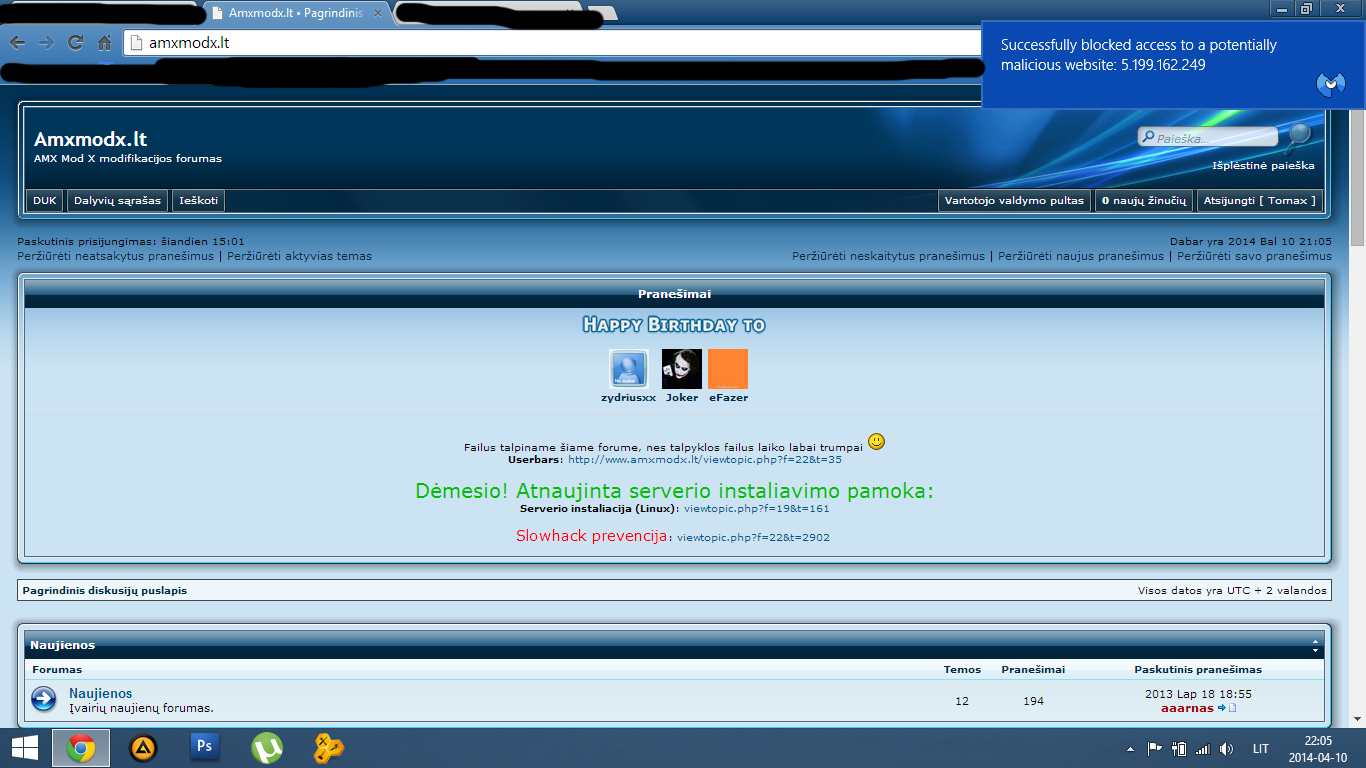Open the Naujienos forum title link
Viewport: 1366px width, 768px height.
101,693
